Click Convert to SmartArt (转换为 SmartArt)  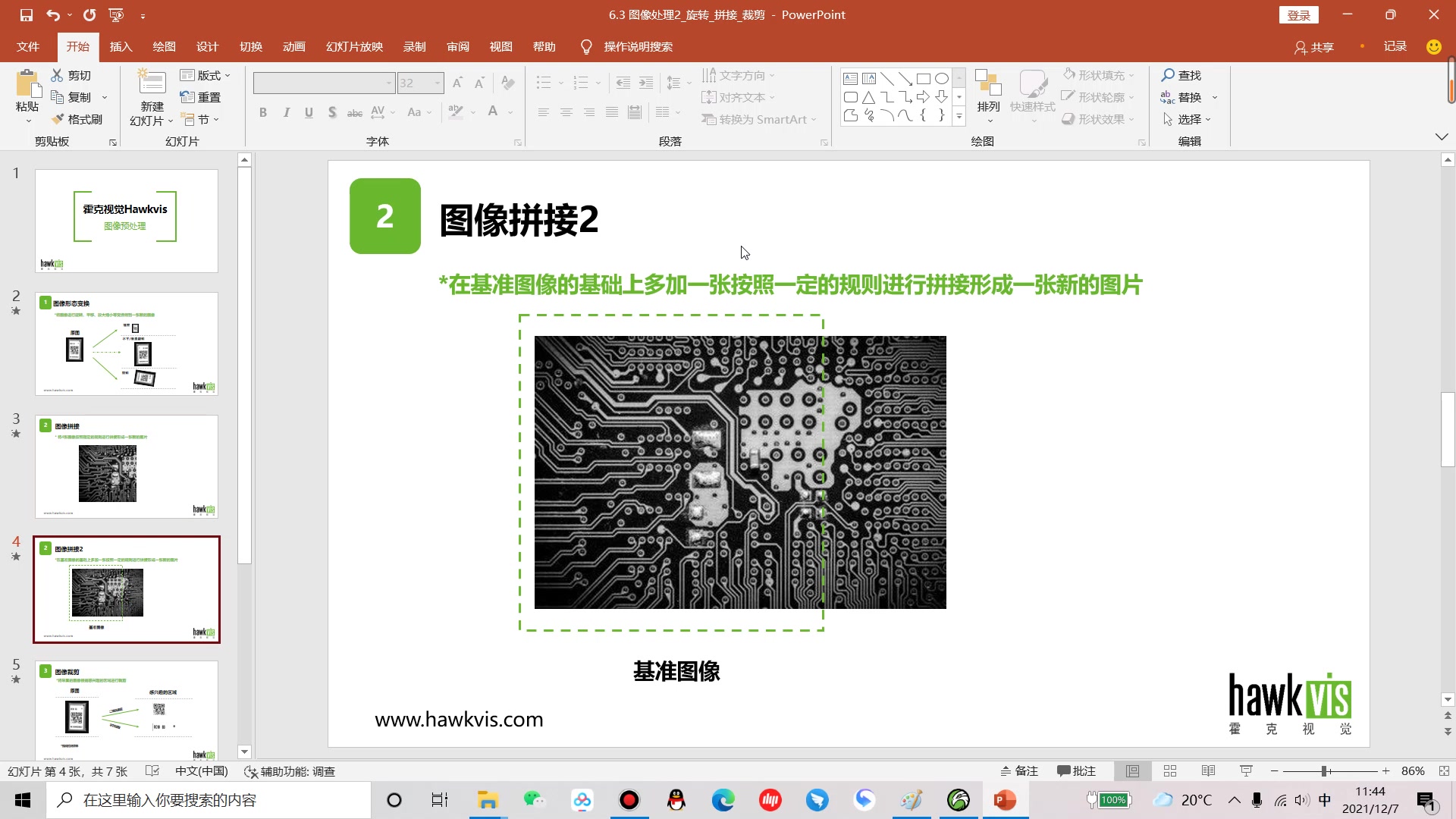[x=758, y=119]
